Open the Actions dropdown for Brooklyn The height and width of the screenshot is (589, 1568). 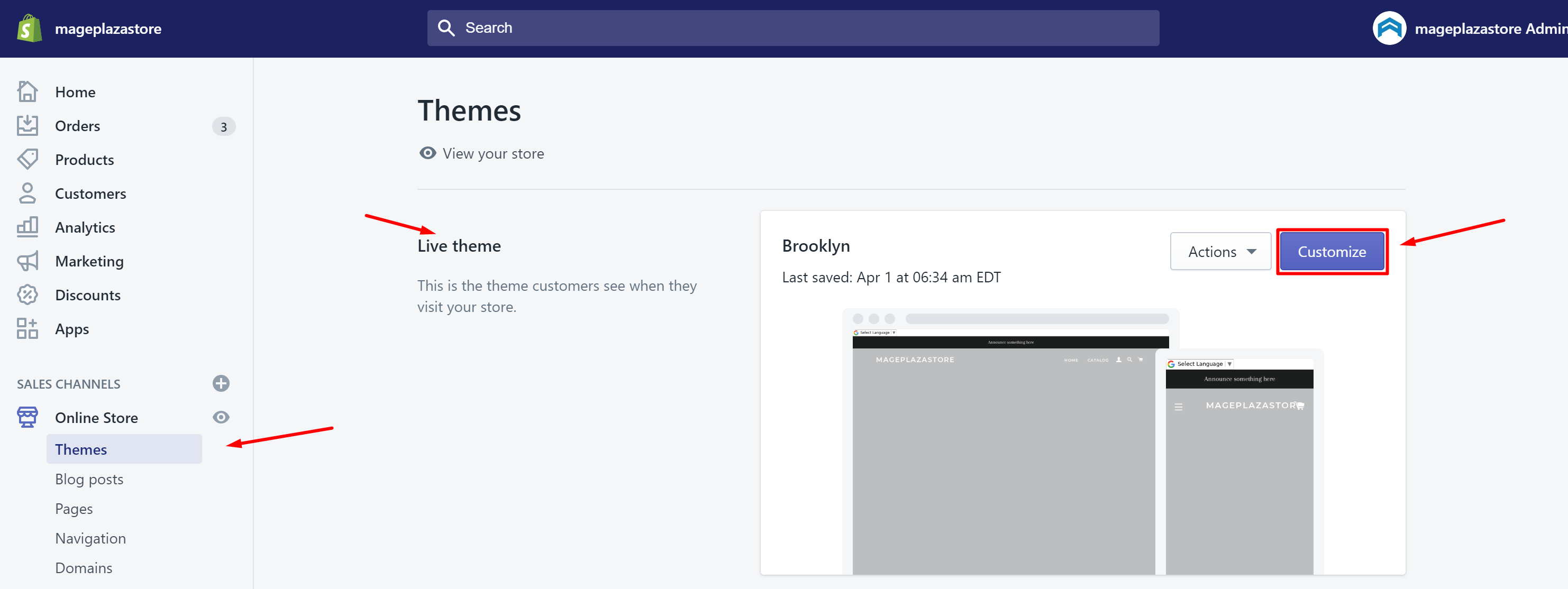pyautogui.click(x=1220, y=252)
